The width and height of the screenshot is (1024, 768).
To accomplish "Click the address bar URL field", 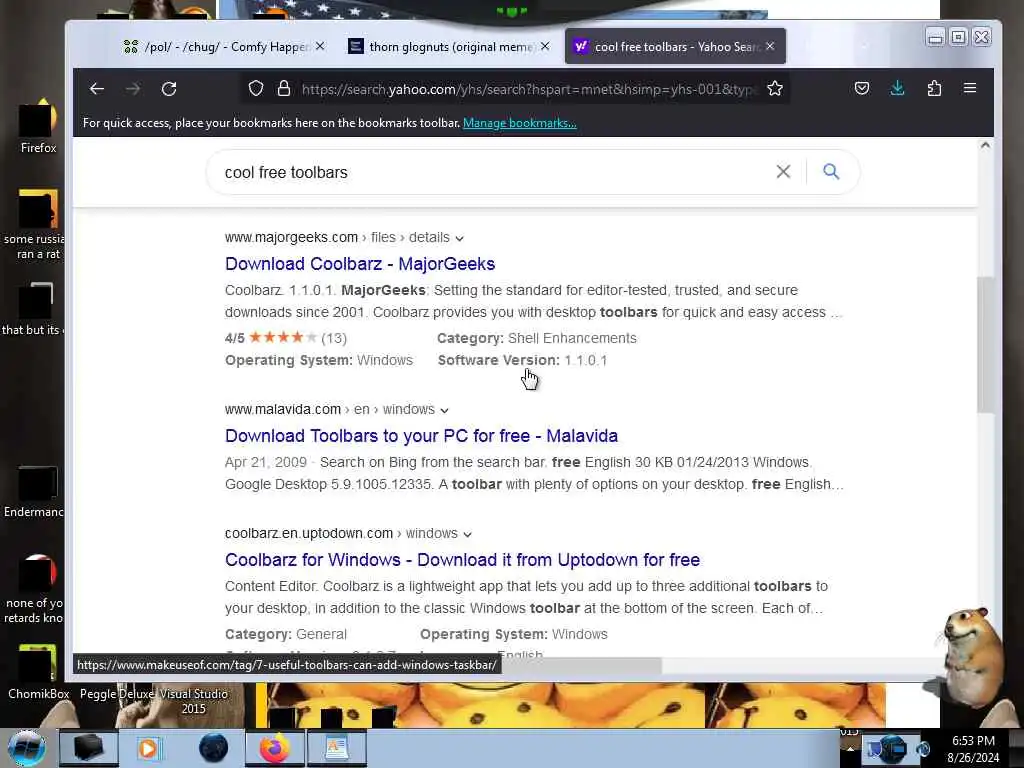I will click(x=529, y=89).
